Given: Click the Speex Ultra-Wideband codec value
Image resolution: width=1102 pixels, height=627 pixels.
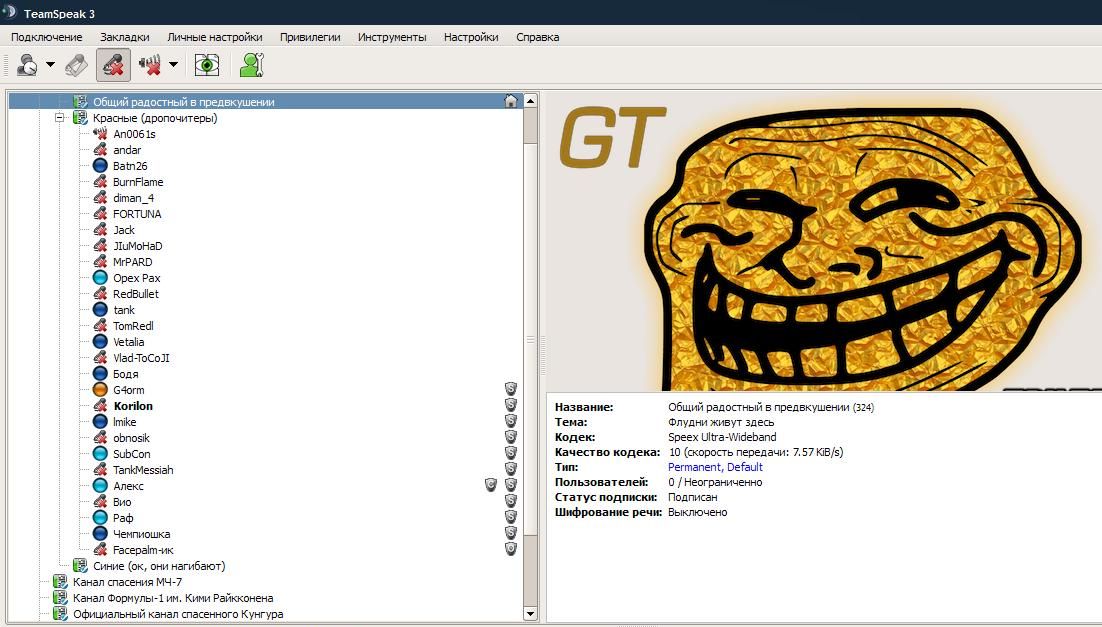Looking at the screenshot, I should coord(722,437).
